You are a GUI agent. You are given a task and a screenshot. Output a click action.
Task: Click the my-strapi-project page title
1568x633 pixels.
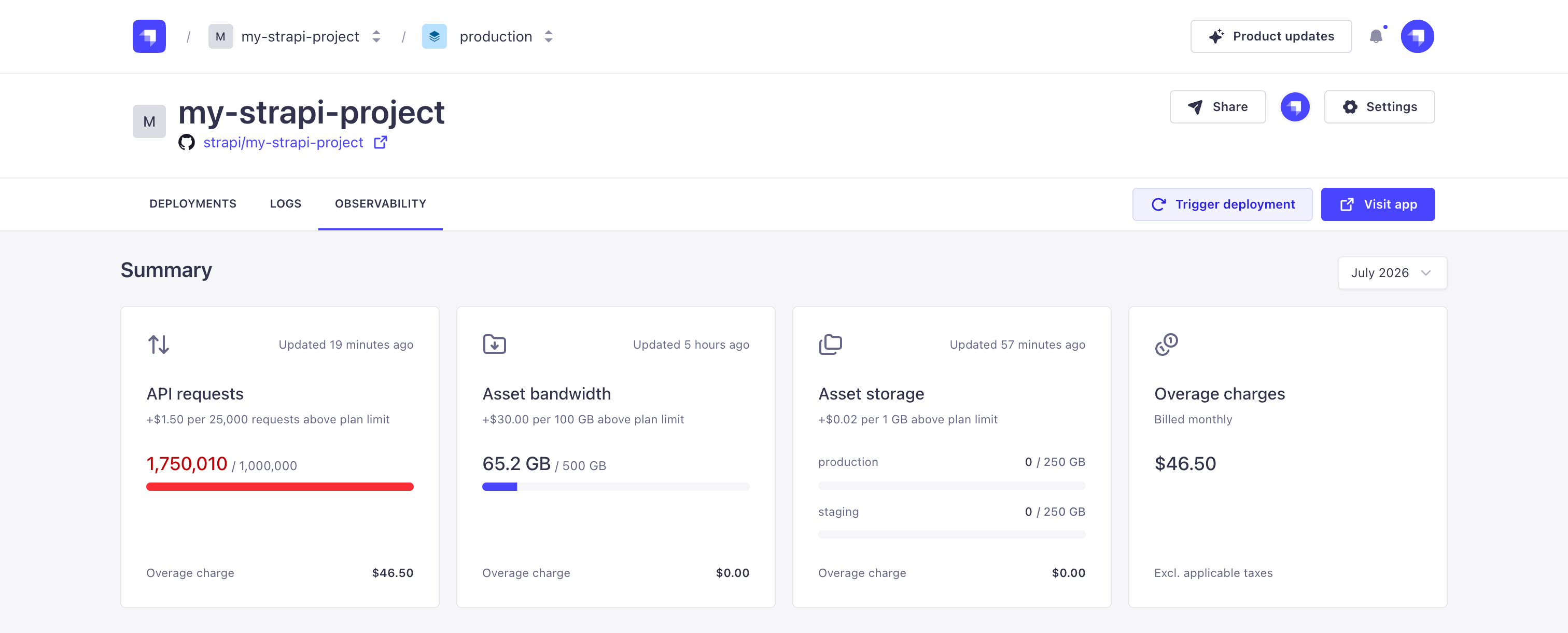click(x=311, y=113)
